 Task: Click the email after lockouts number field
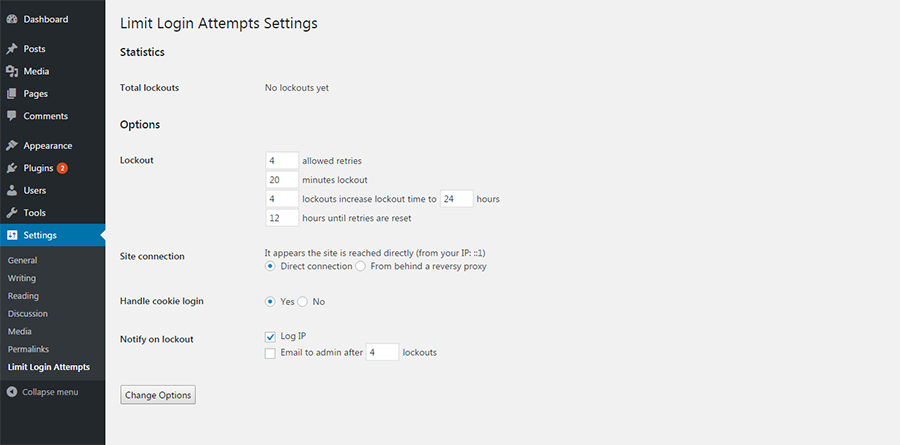(x=382, y=353)
